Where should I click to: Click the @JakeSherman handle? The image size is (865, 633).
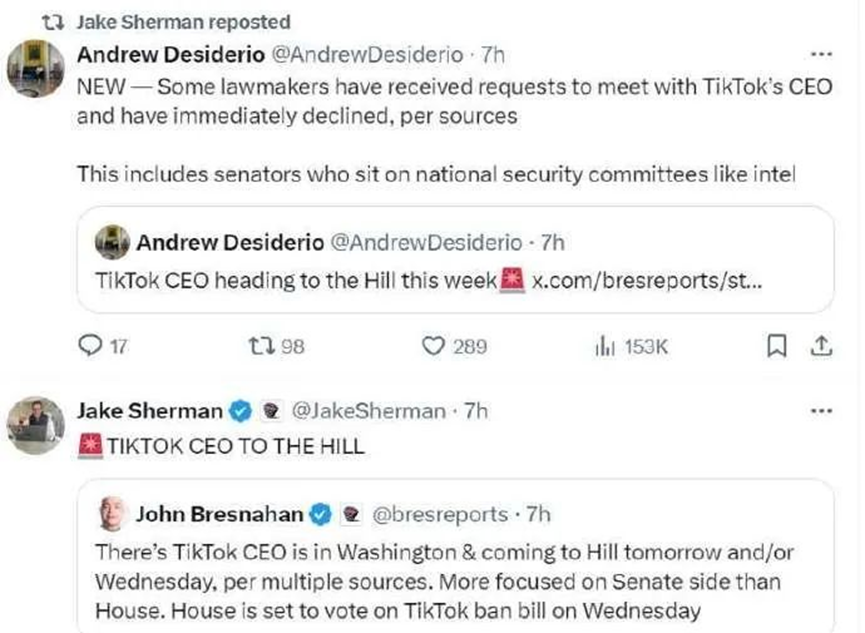[367, 410]
